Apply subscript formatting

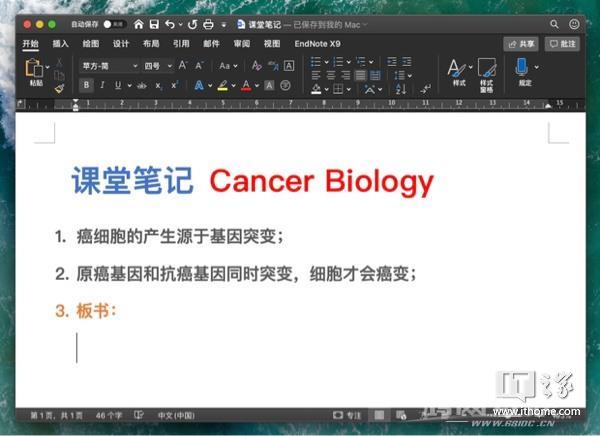click(158, 85)
